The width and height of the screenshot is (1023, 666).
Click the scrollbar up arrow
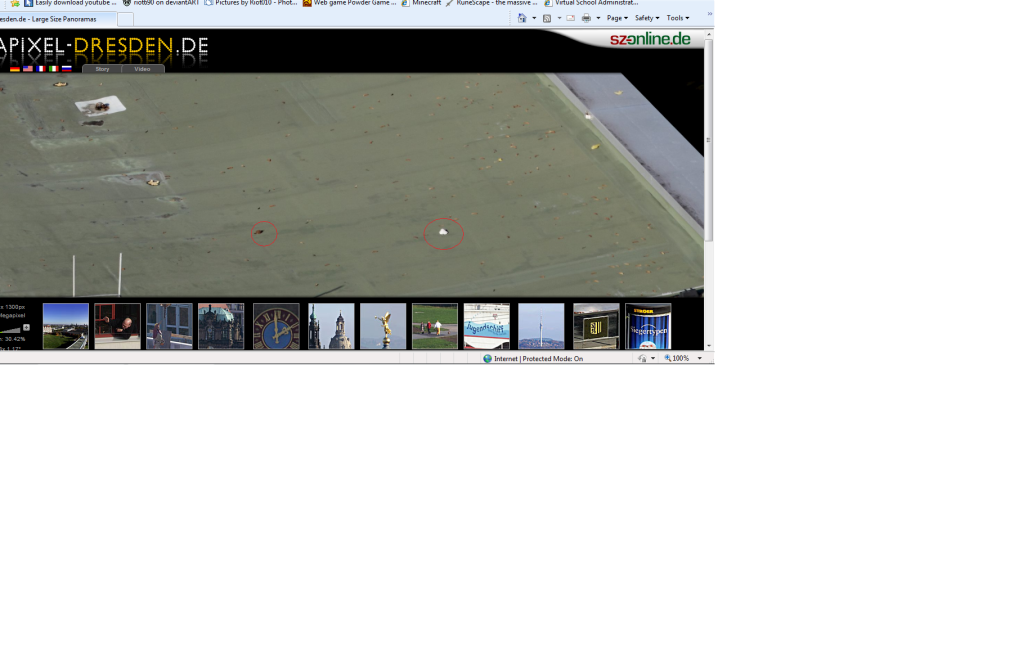[709, 34]
